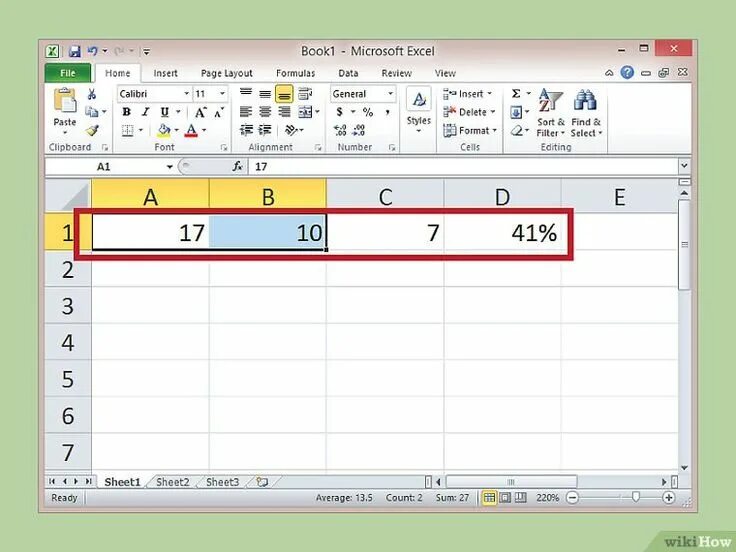736x552 pixels.
Task: Open the Calibri font name dropdown
Action: 186,94
